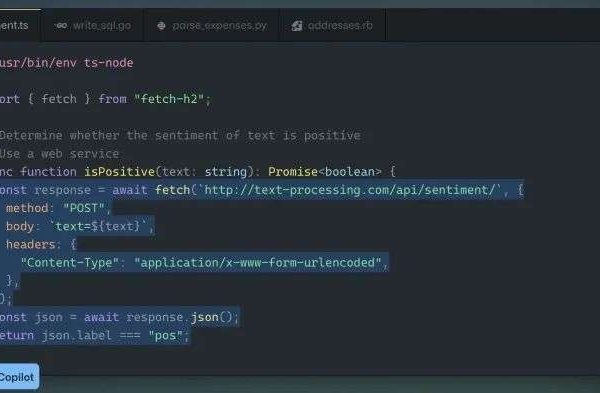This screenshot has width=600, height=393.
Task: Click the sentiment of text comment line
Action: coord(180,135)
